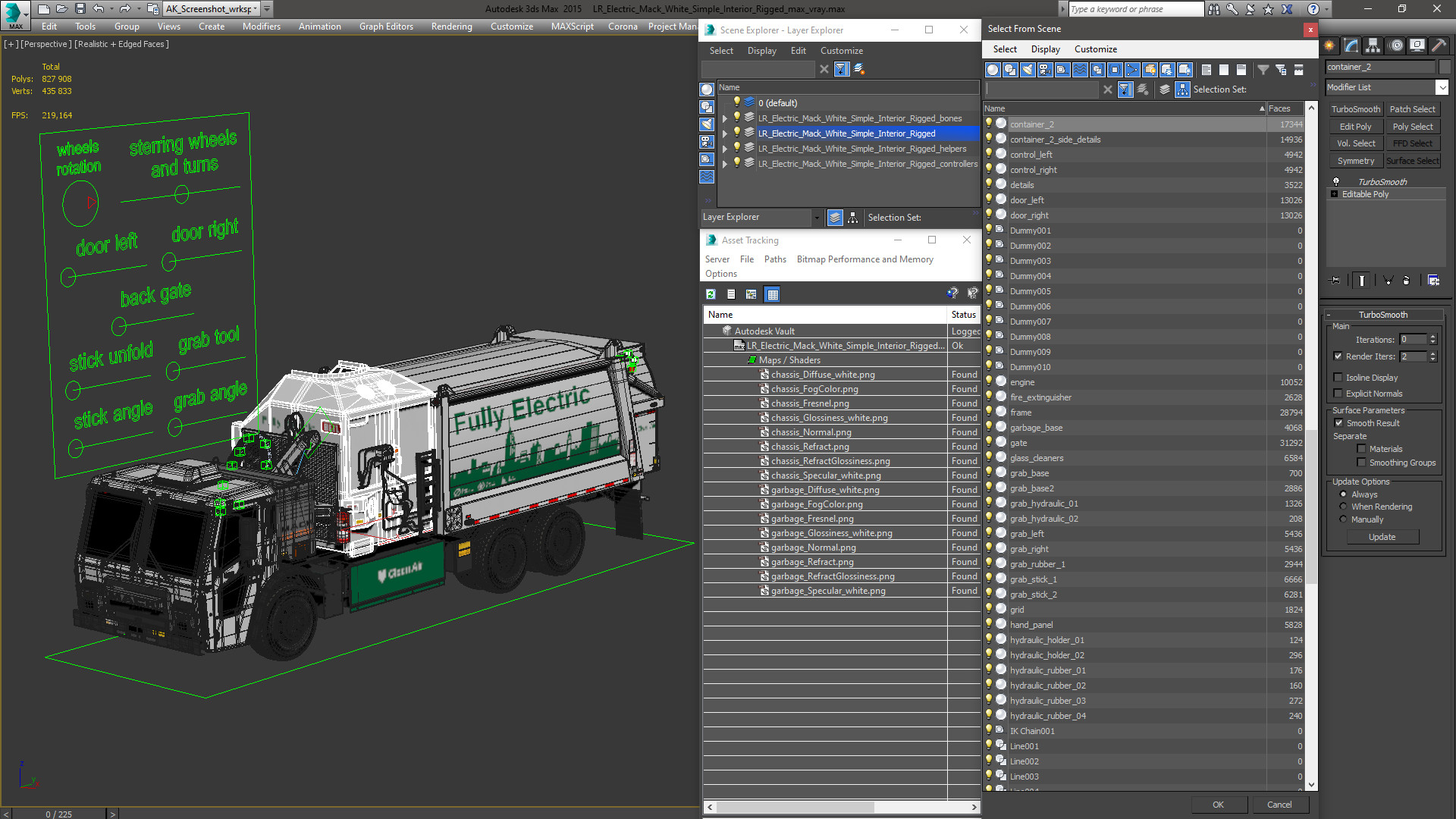
Task: Click the OK button in Select From Scene
Action: coord(1218,805)
